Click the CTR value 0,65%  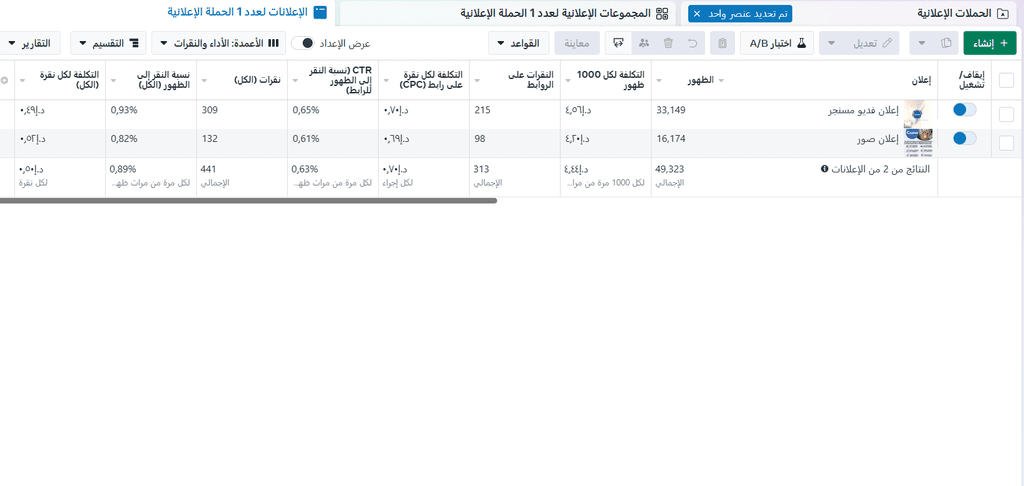click(x=306, y=110)
